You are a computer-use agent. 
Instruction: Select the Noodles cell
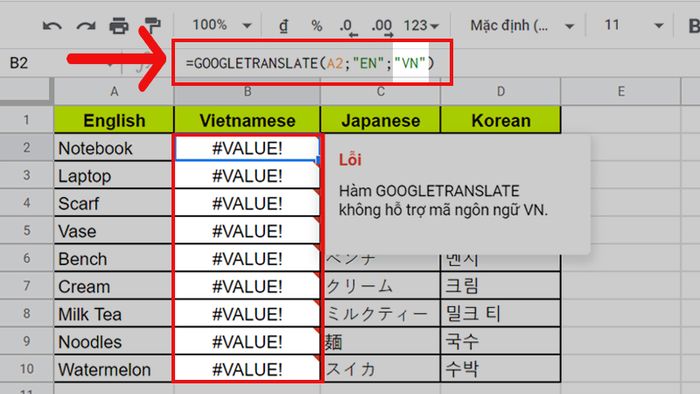114,341
